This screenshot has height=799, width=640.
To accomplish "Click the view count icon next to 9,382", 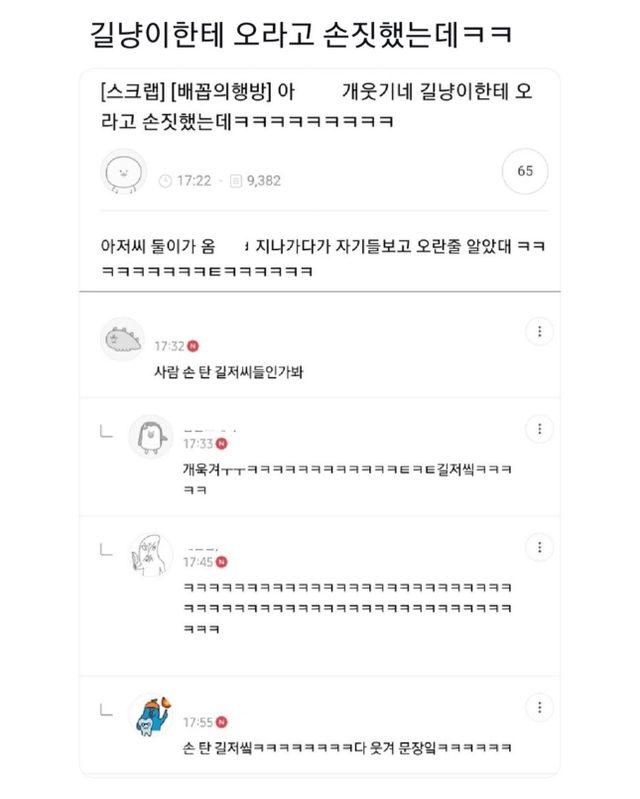I will pyautogui.click(x=236, y=181).
